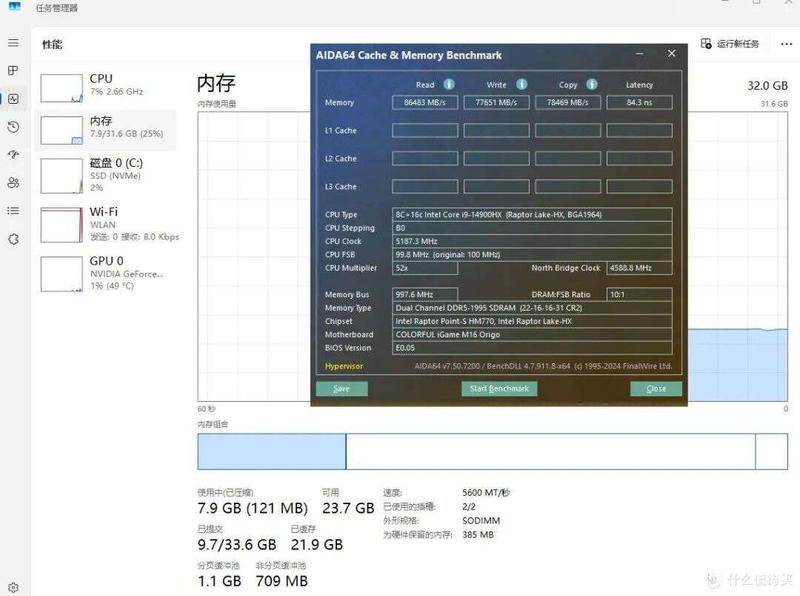
Task: Open the App history icon in sidebar
Action: pos(13,127)
